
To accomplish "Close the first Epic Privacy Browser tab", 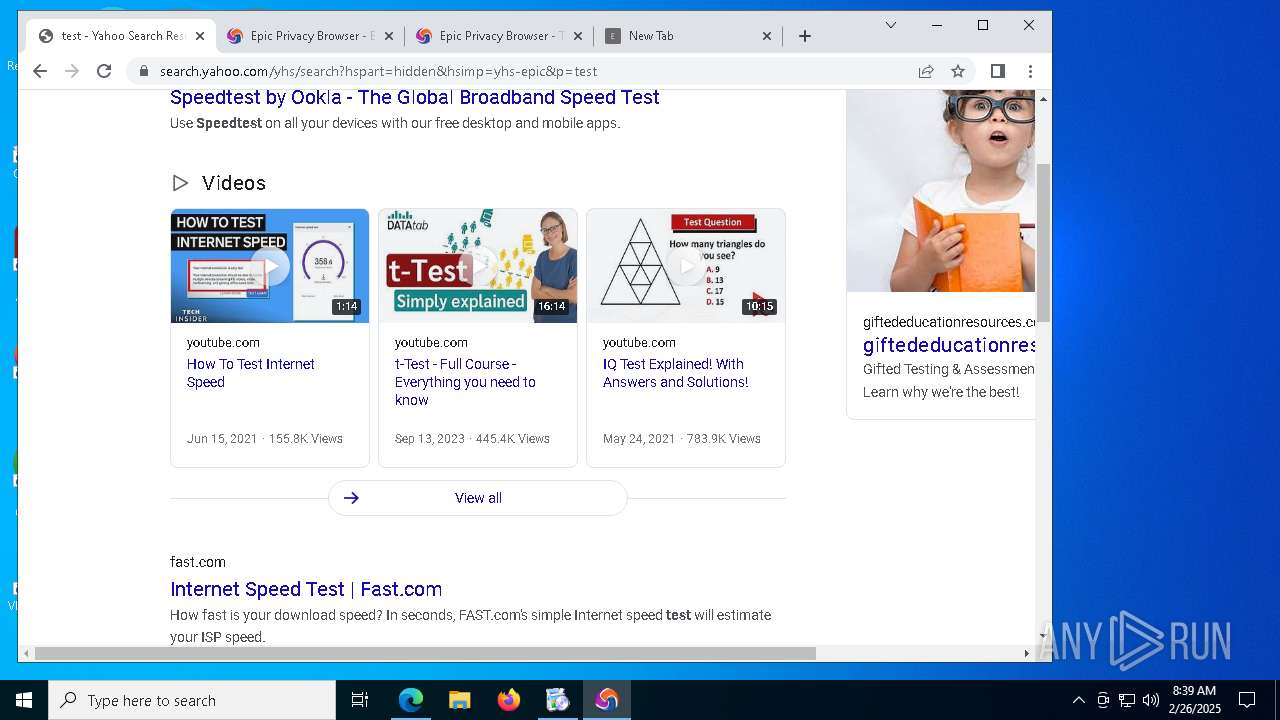I will 389,36.
